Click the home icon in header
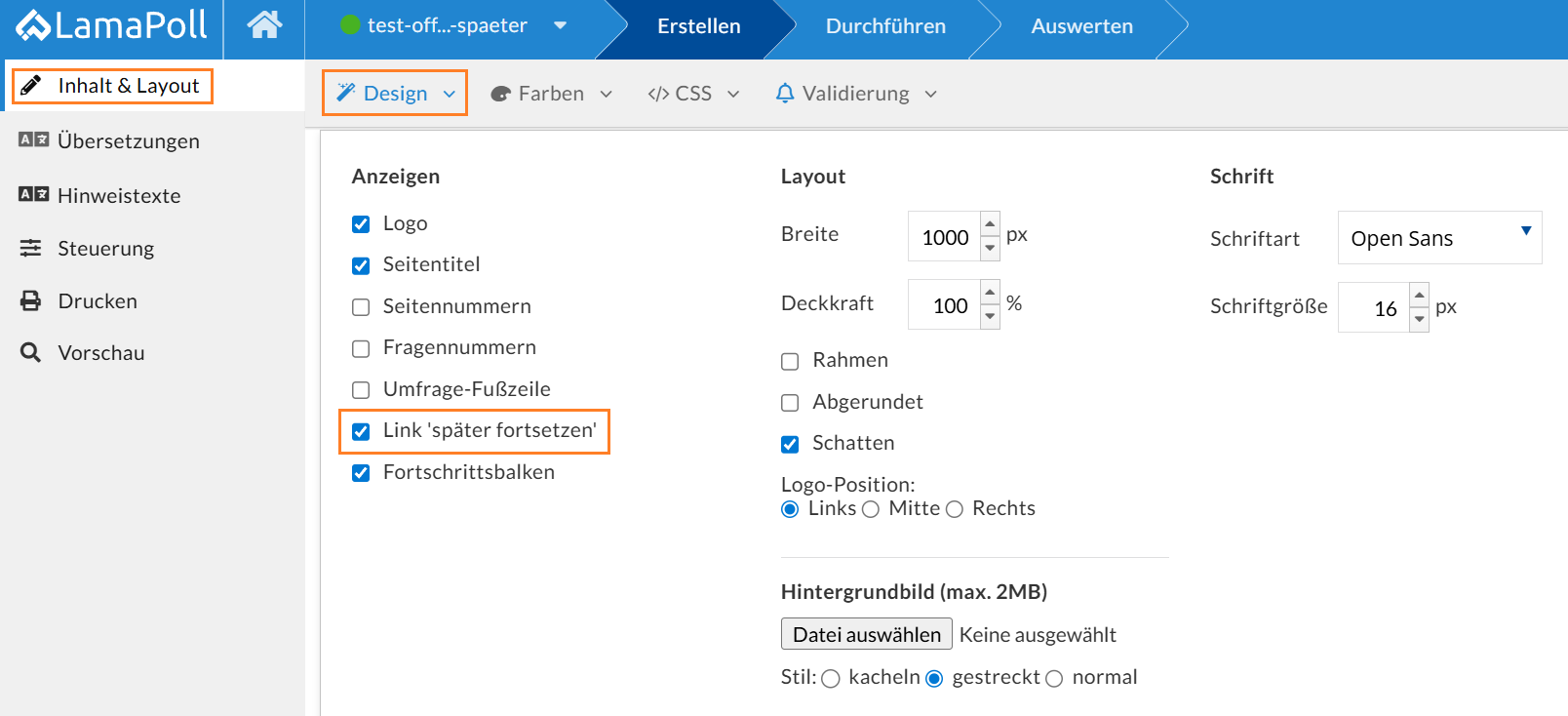 [264, 25]
